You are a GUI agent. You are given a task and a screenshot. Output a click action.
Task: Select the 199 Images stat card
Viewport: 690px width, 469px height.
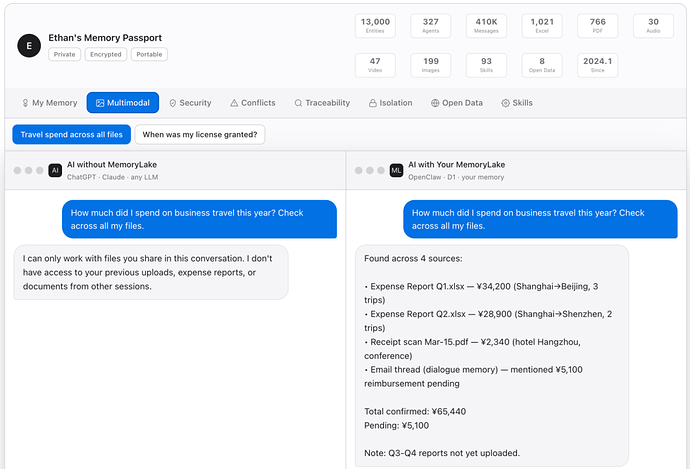pos(431,66)
